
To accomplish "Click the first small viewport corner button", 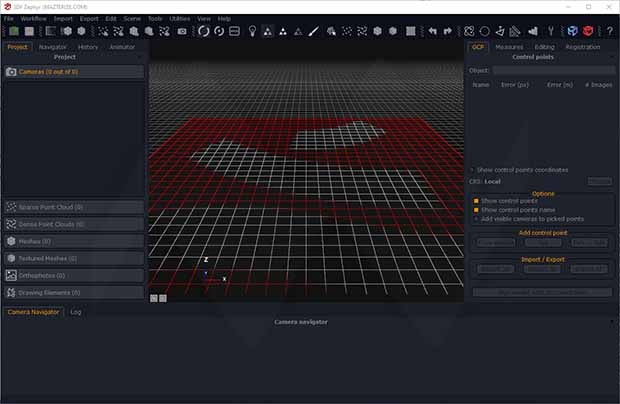I will tap(154, 298).
